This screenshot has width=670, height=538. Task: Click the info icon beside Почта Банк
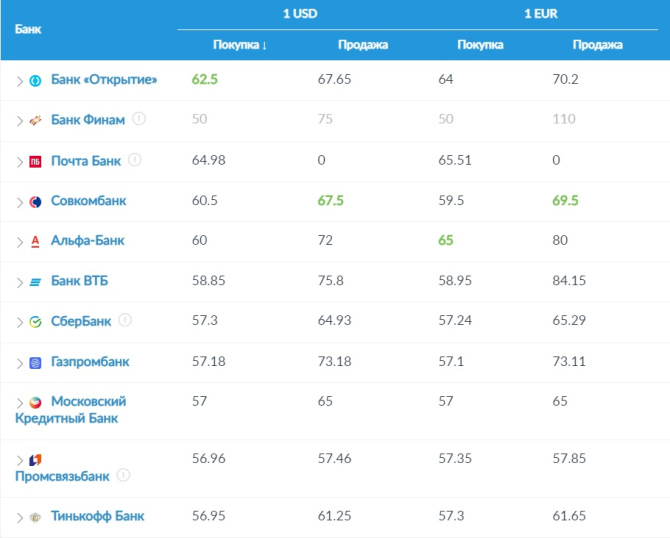pos(135,160)
